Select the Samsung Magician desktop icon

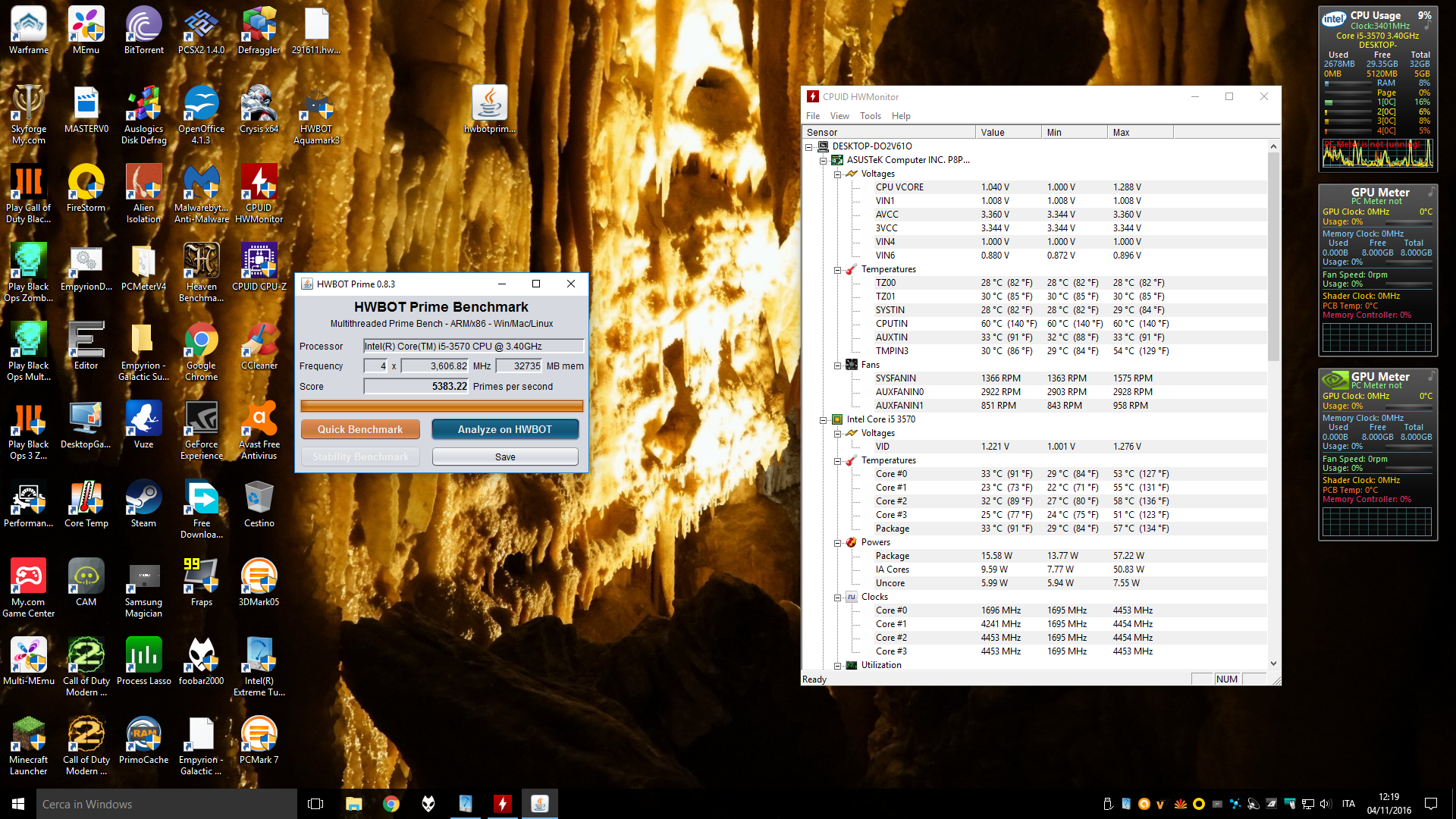pyautogui.click(x=144, y=588)
